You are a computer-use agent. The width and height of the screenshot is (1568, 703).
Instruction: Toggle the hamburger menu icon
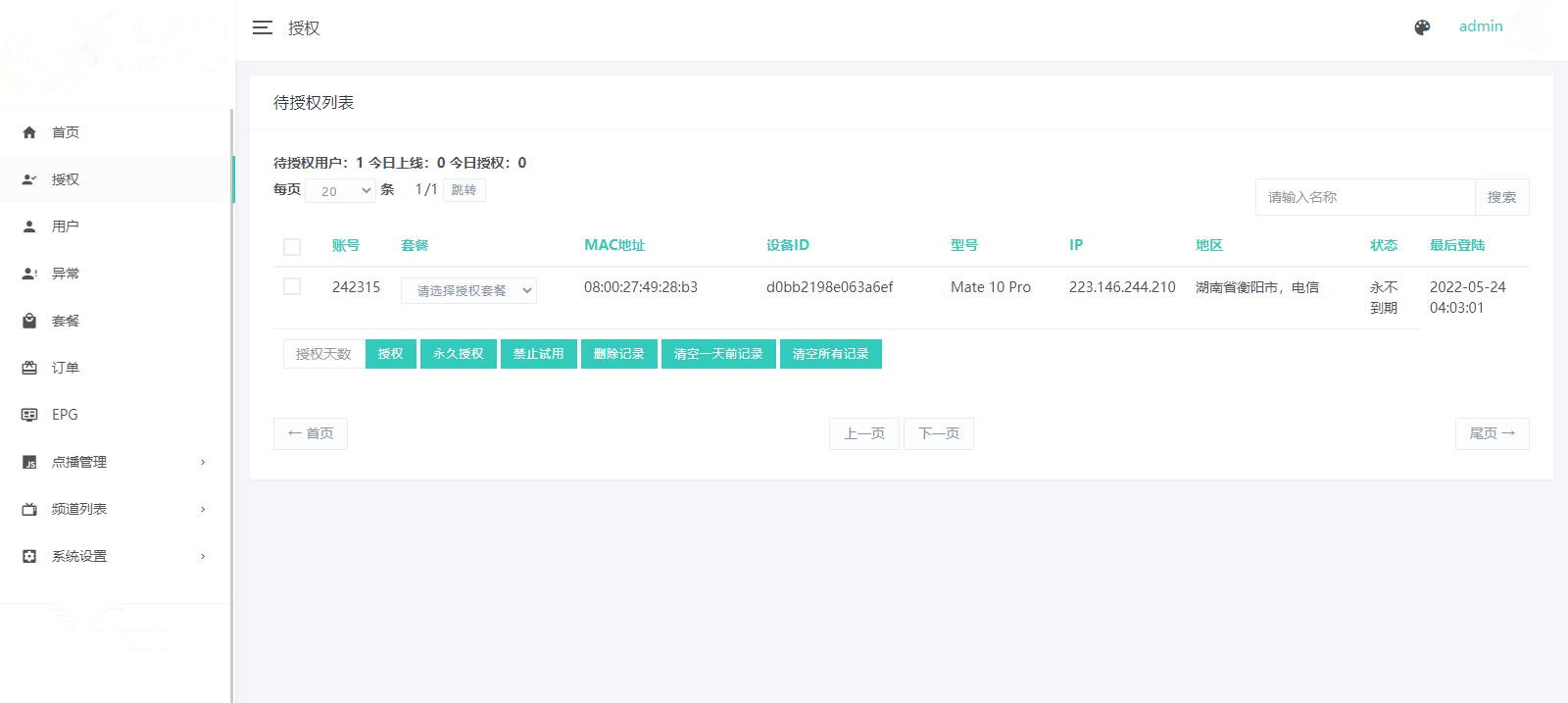coord(263,27)
